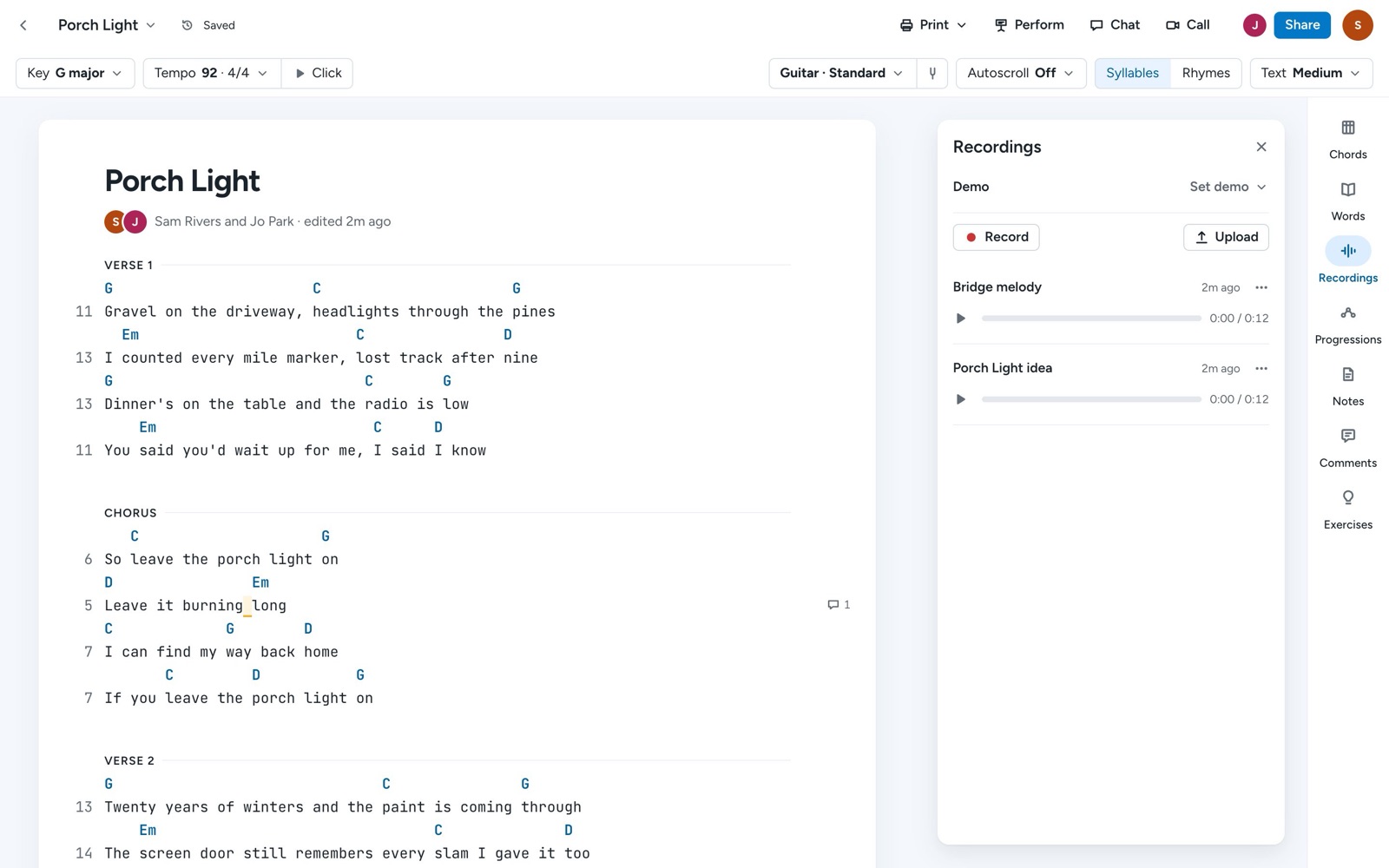Open the Text Medium size dropdown
The image size is (1389, 868).
tap(1311, 73)
